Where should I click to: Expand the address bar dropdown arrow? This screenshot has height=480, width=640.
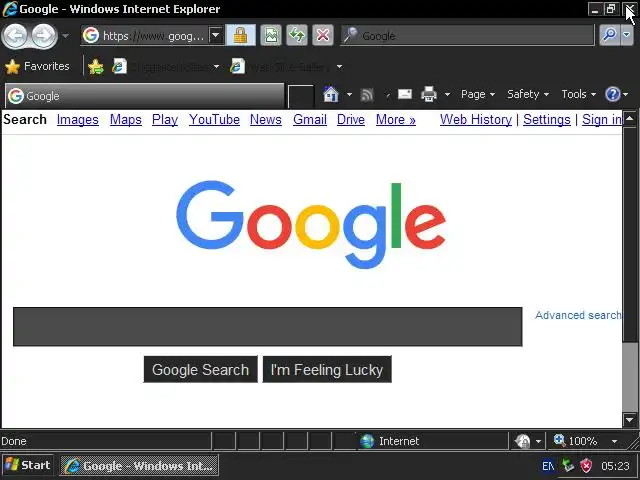click(216, 36)
